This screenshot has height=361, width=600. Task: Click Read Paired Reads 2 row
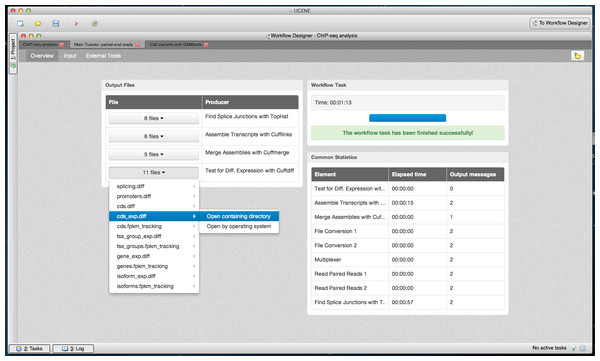click(x=408, y=288)
